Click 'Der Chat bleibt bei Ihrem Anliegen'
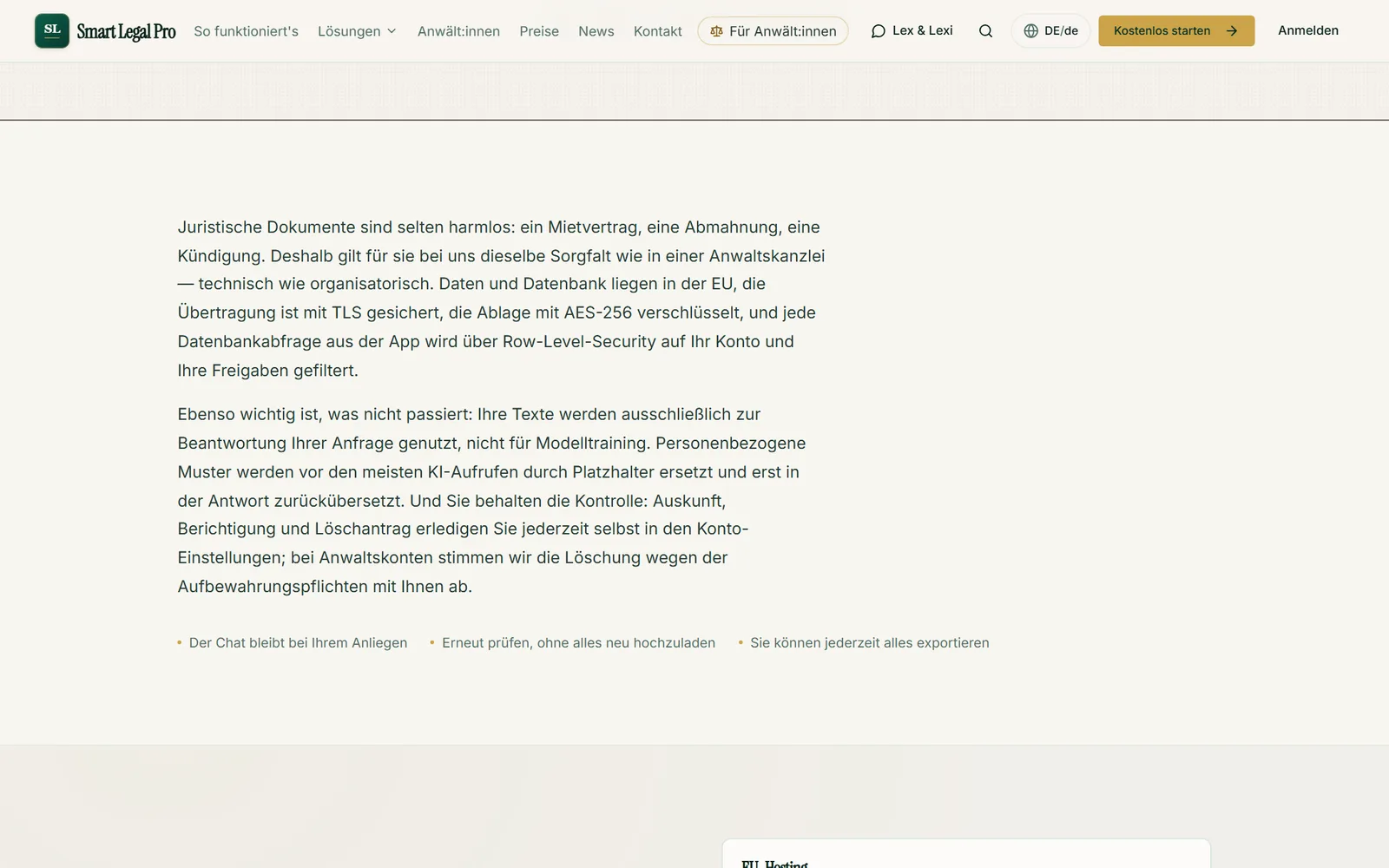Screen dimensions: 1389x868 pyautogui.click(x=298, y=643)
